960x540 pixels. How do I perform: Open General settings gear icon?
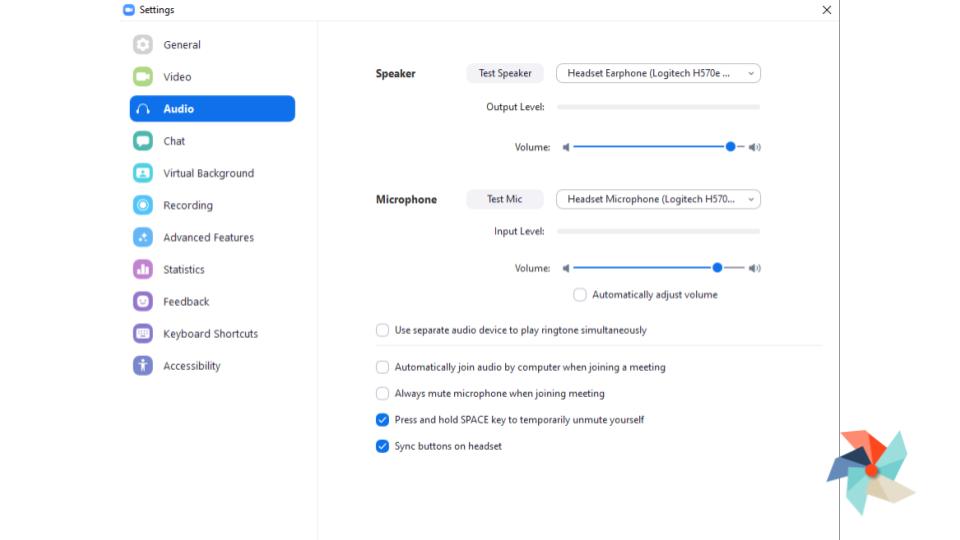[x=143, y=45]
